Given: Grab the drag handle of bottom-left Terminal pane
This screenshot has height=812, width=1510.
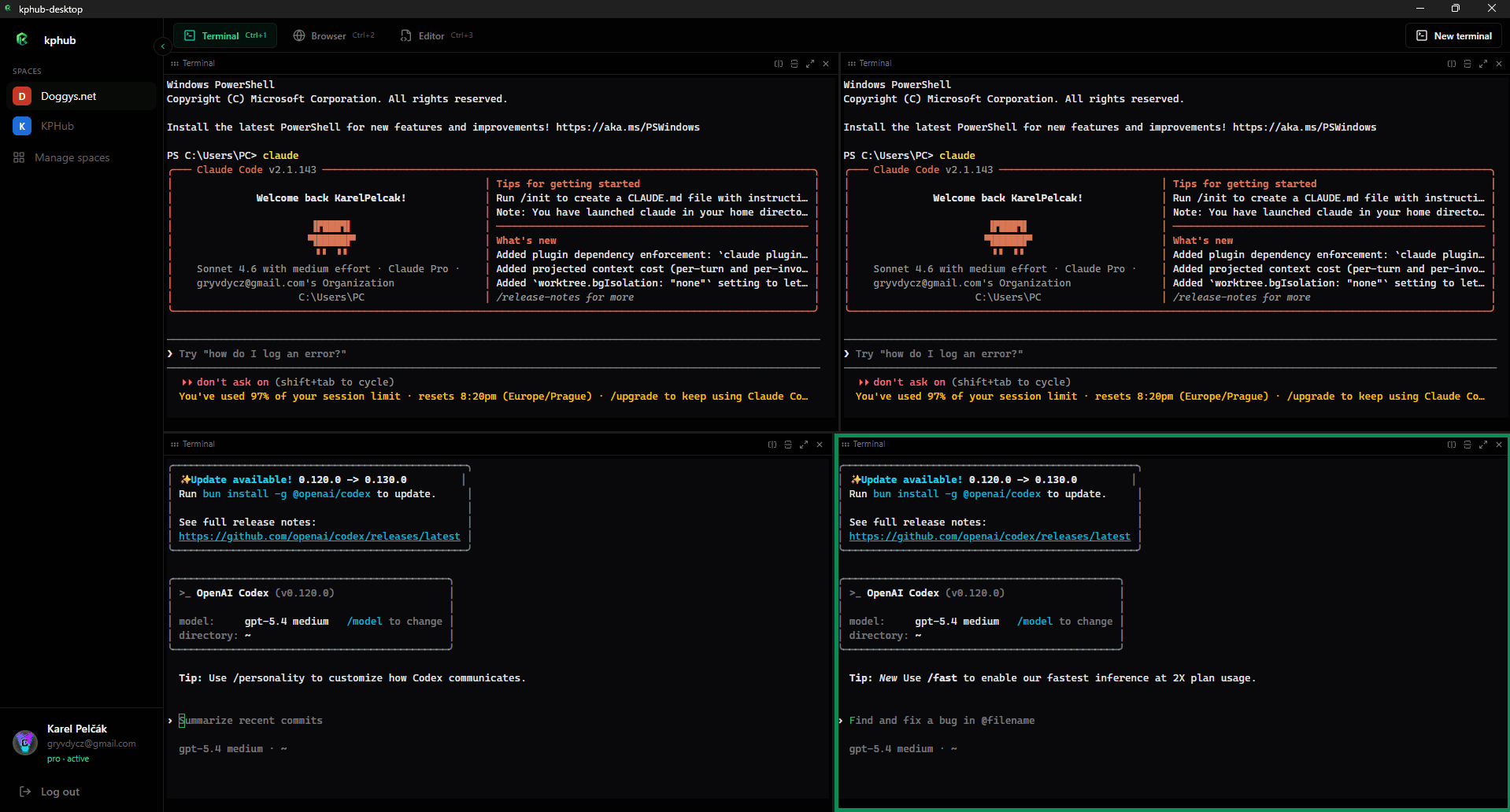Looking at the screenshot, I should tap(175, 445).
